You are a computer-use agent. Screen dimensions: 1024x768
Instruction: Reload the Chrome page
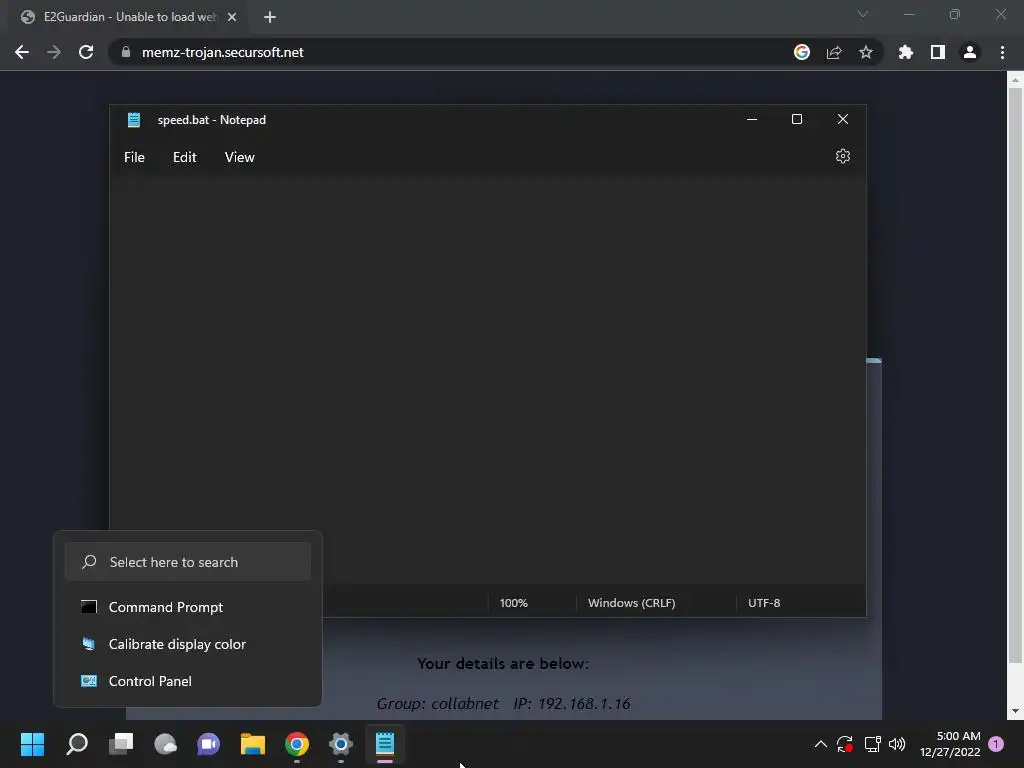86,52
